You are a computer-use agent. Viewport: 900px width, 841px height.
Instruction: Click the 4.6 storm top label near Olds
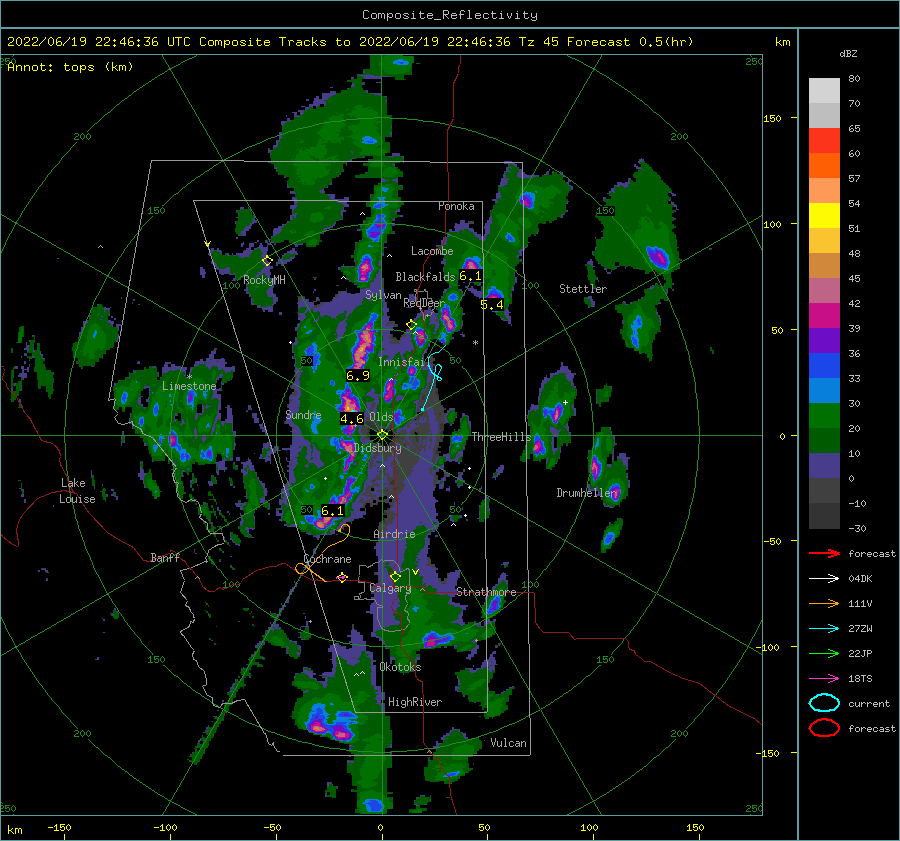coord(351,418)
